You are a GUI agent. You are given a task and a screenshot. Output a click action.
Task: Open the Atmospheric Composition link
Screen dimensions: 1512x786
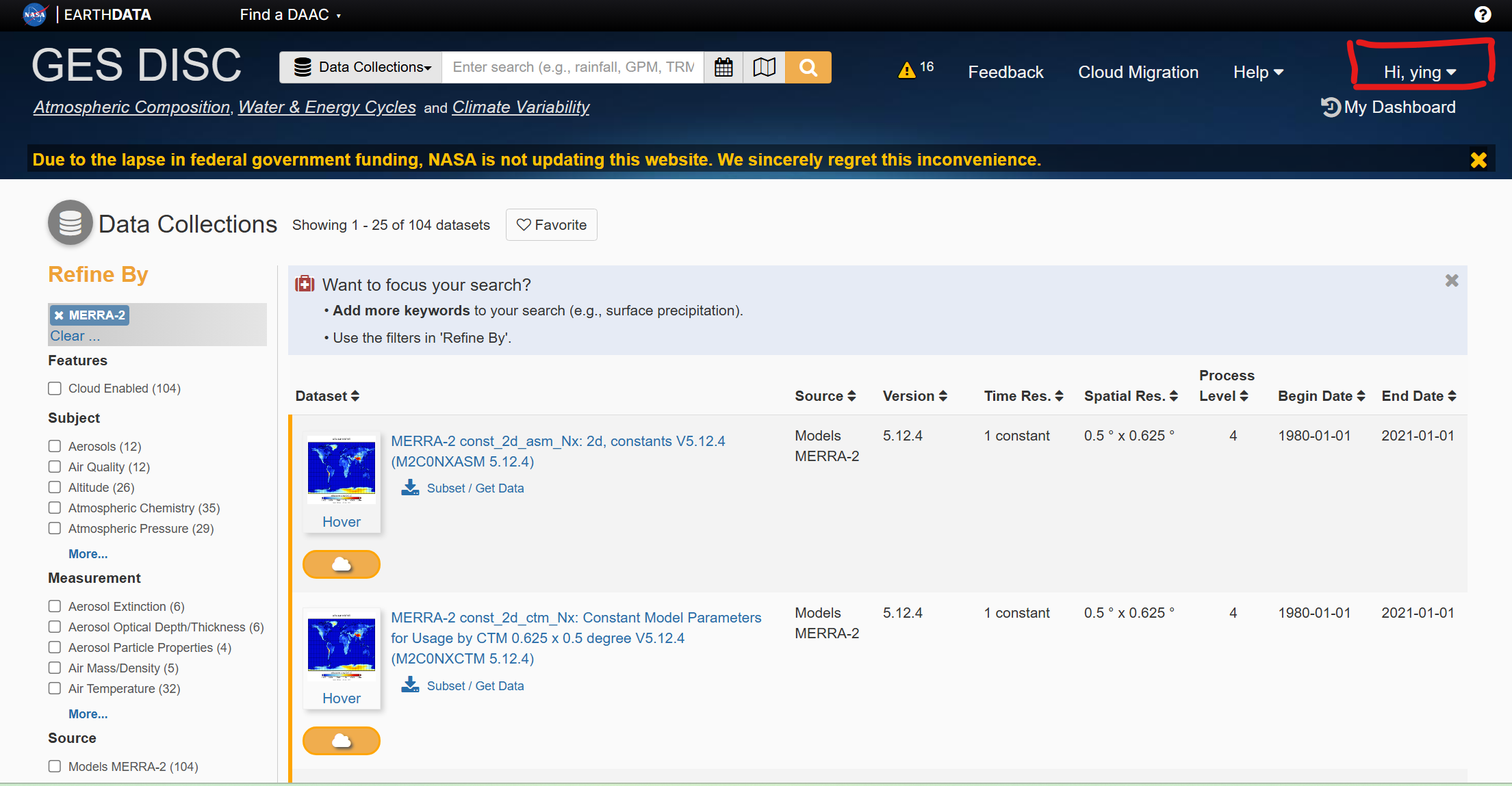coord(132,107)
